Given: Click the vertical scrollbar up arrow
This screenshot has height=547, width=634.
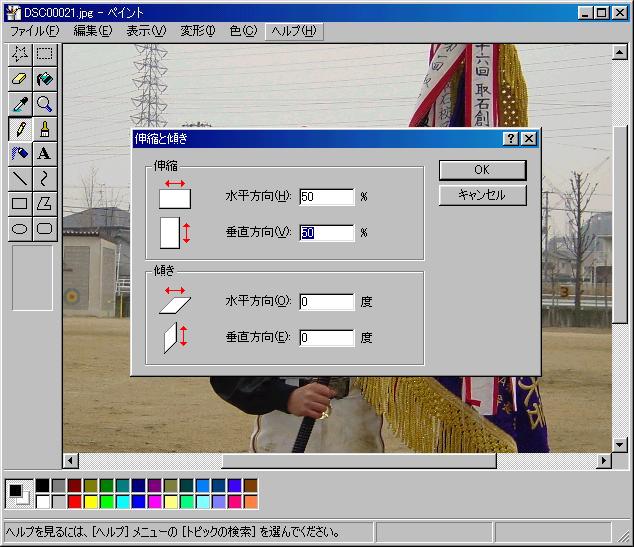Looking at the screenshot, I should click(x=620, y=52).
